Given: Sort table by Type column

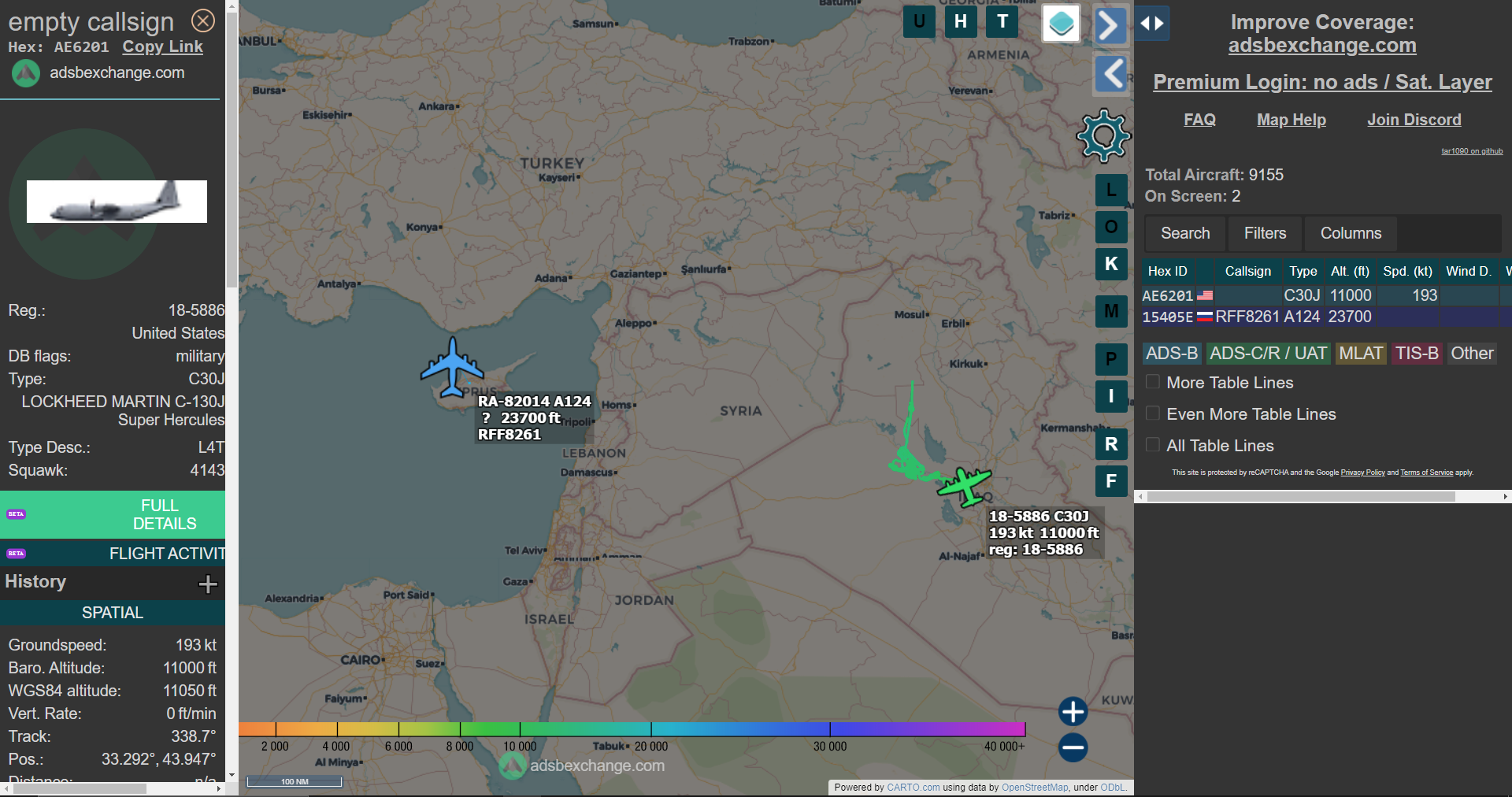Looking at the screenshot, I should [x=1303, y=271].
